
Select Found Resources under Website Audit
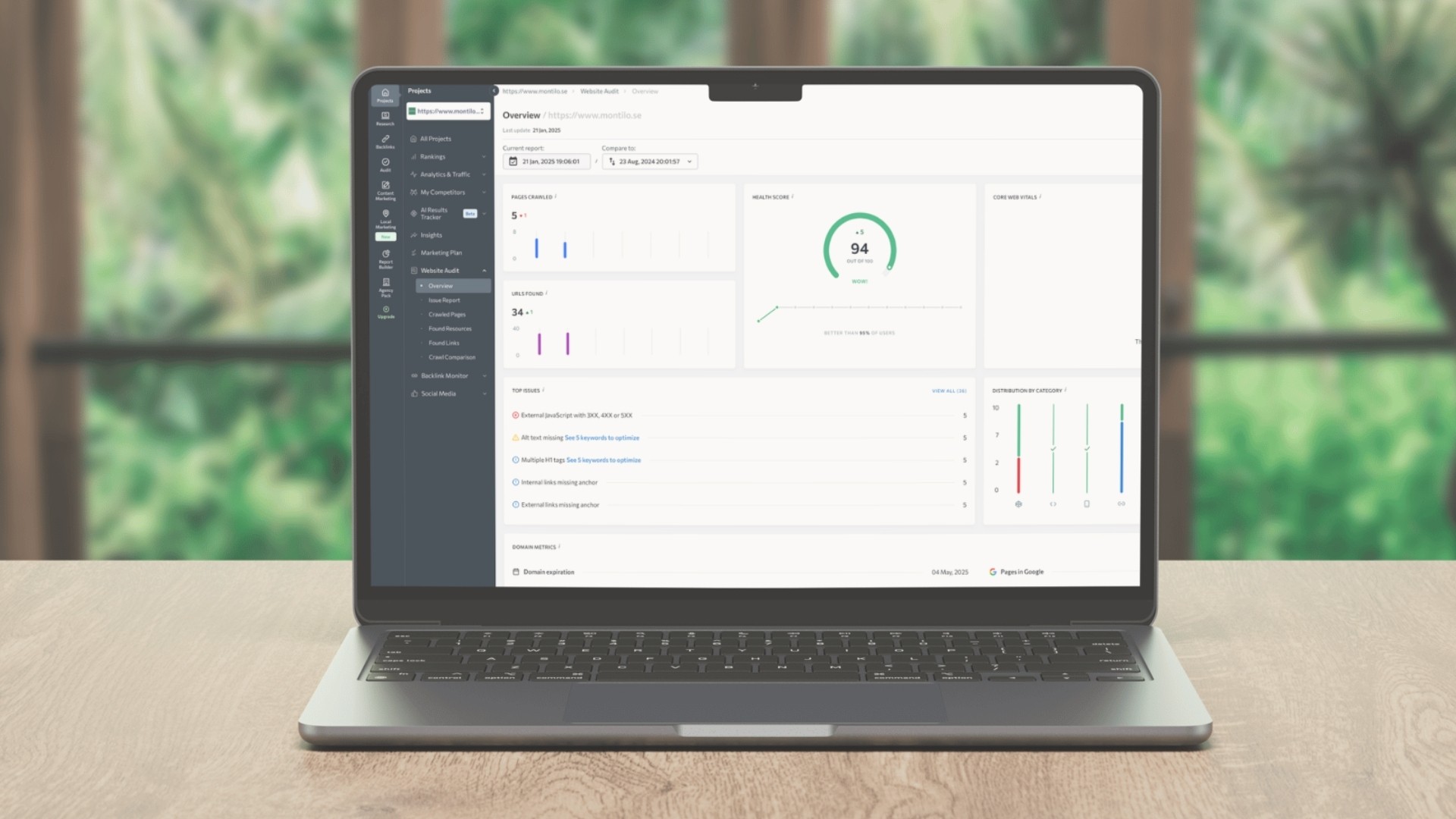click(x=450, y=329)
